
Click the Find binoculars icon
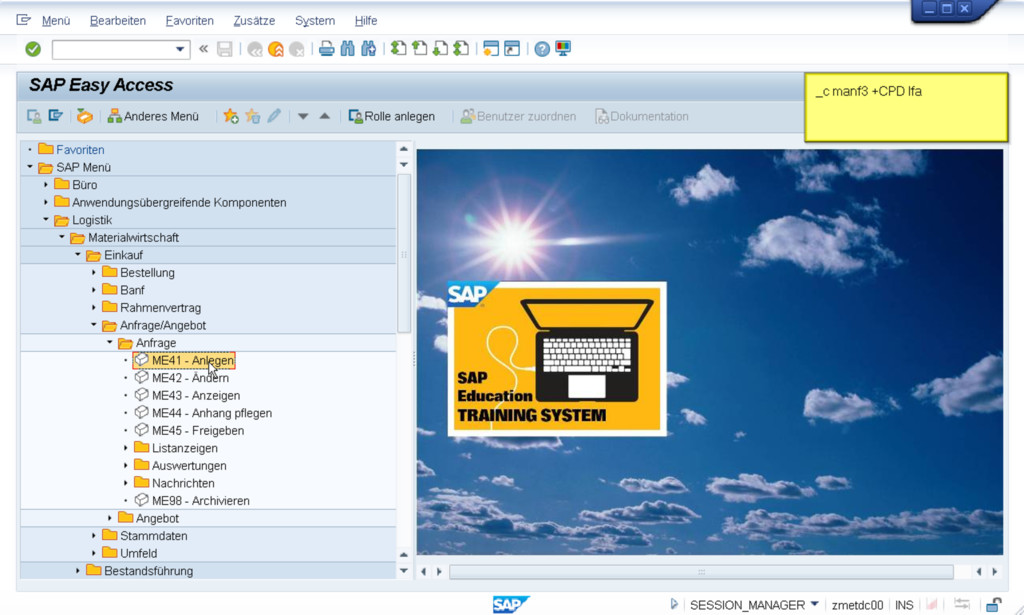(x=347, y=48)
